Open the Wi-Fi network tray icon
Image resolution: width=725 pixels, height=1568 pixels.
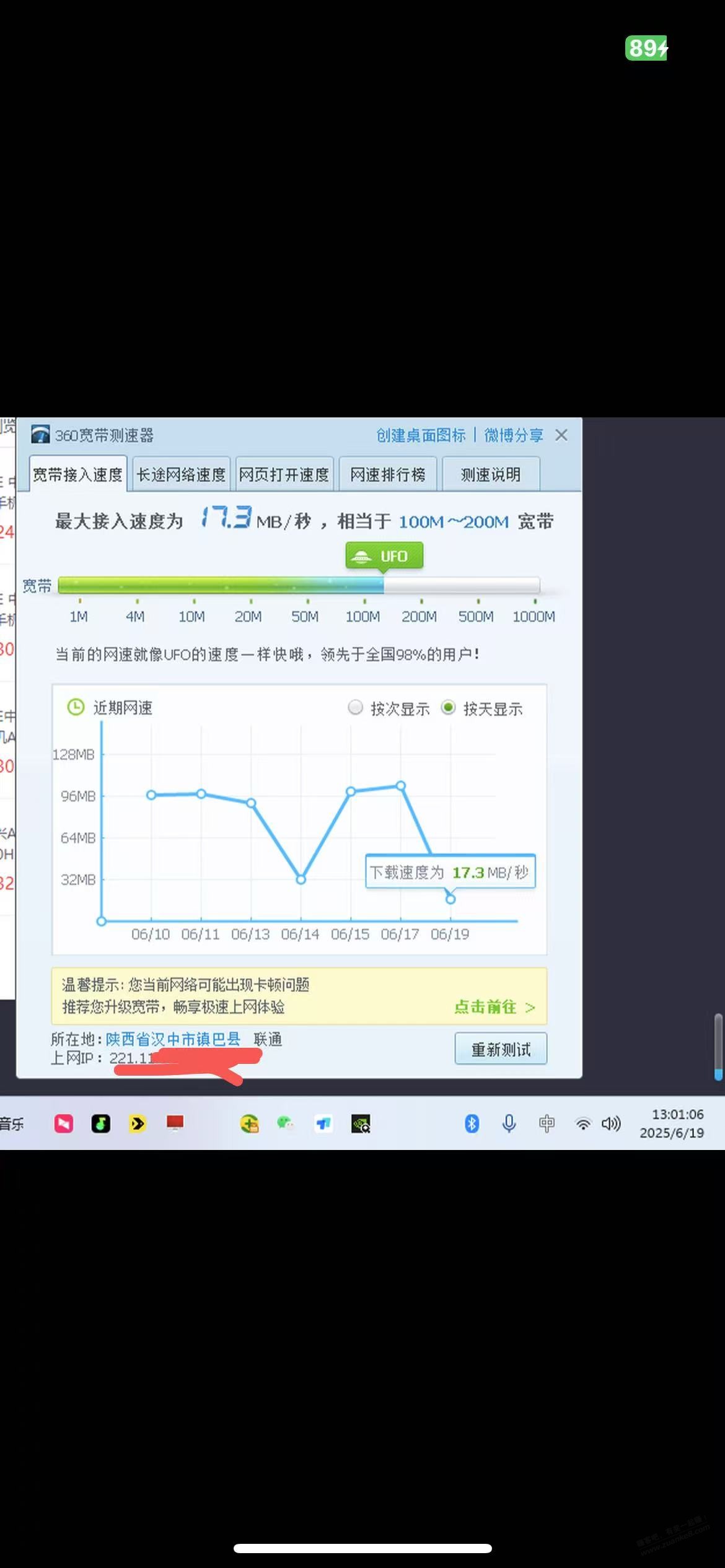pos(583,1124)
